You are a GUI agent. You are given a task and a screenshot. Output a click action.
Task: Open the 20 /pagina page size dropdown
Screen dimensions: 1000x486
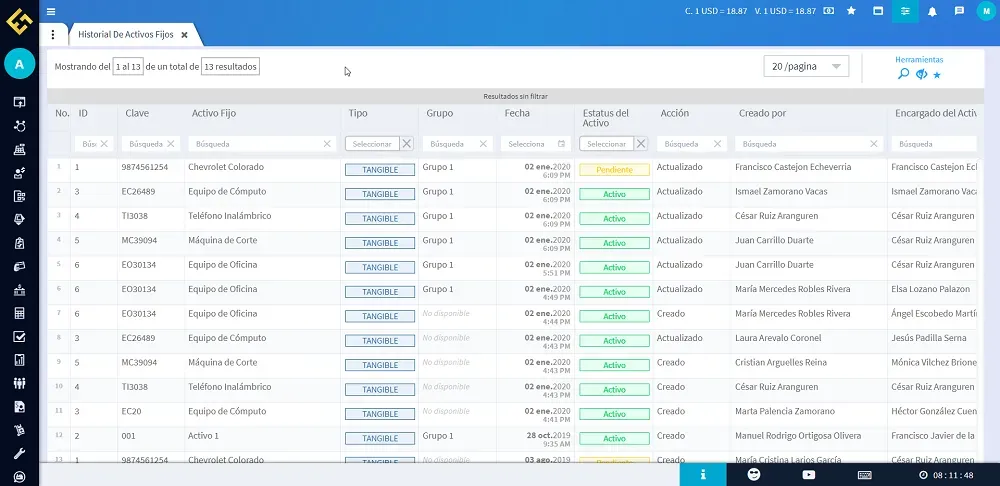pyautogui.click(x=805, y=66)
